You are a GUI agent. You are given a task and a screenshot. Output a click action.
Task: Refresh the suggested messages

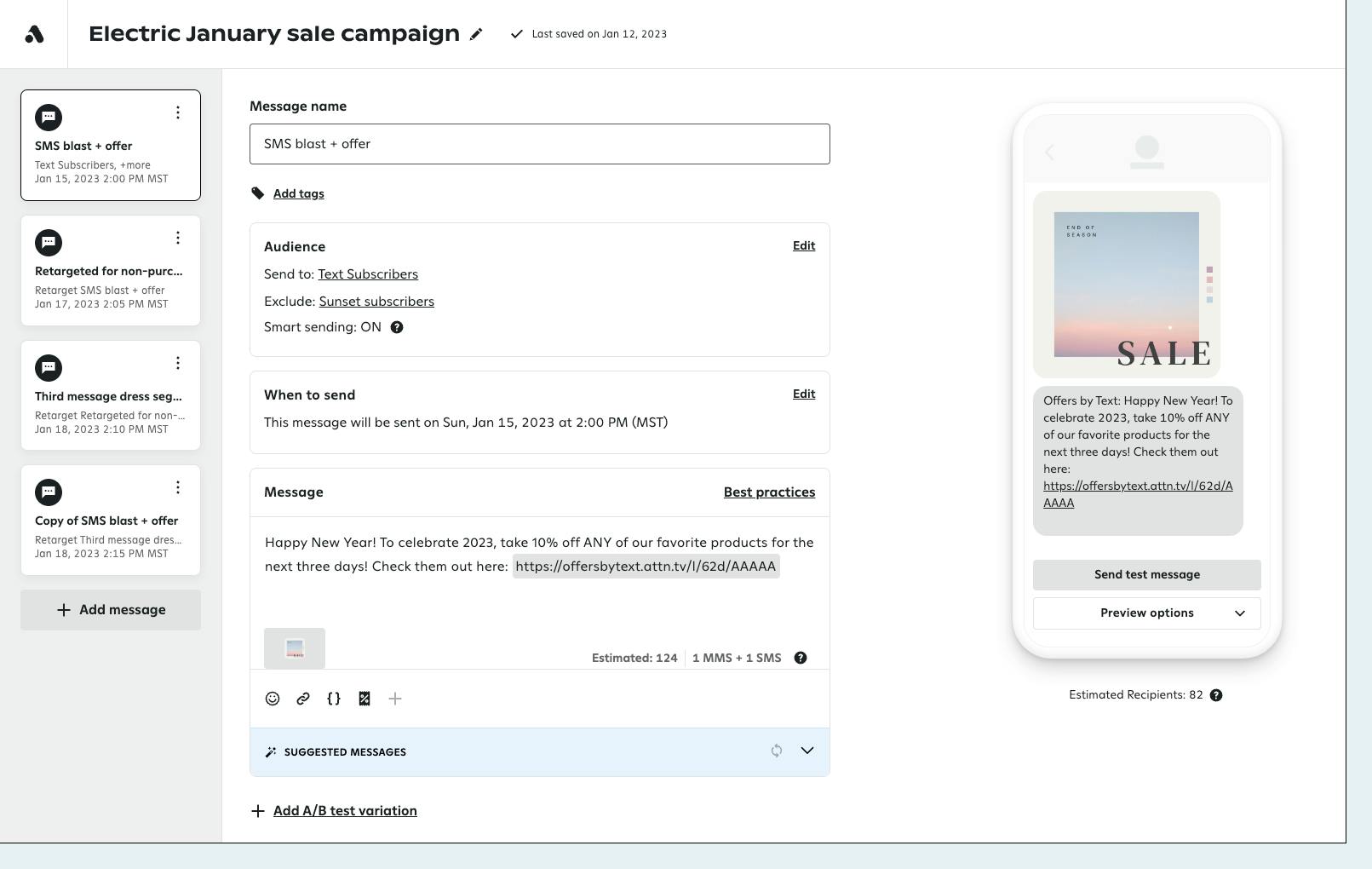coord(777,751)
